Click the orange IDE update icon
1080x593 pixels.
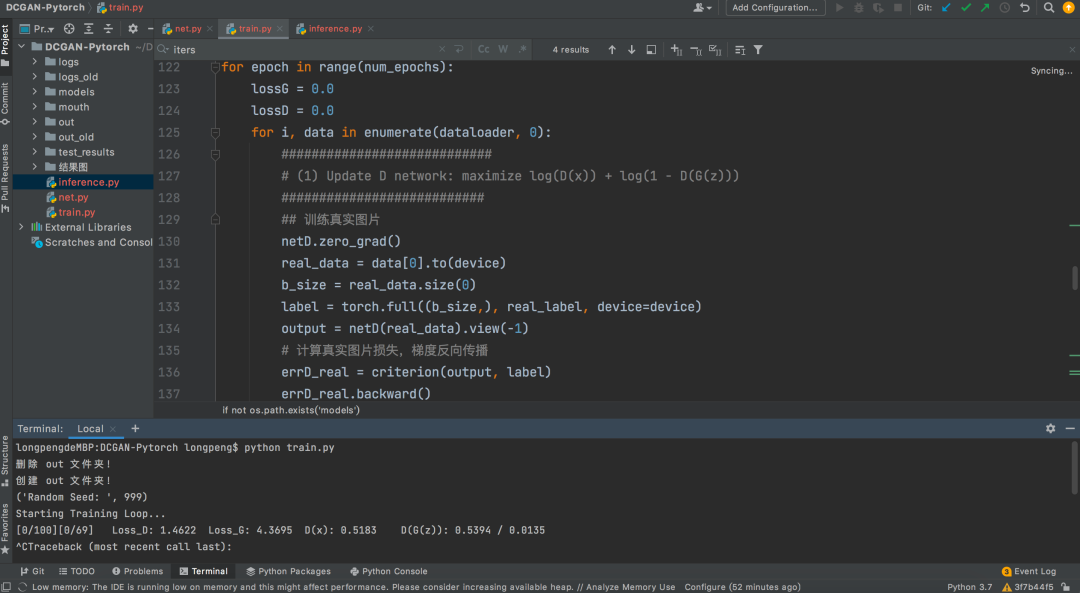pyautogui.click(x=1068, y=8)
